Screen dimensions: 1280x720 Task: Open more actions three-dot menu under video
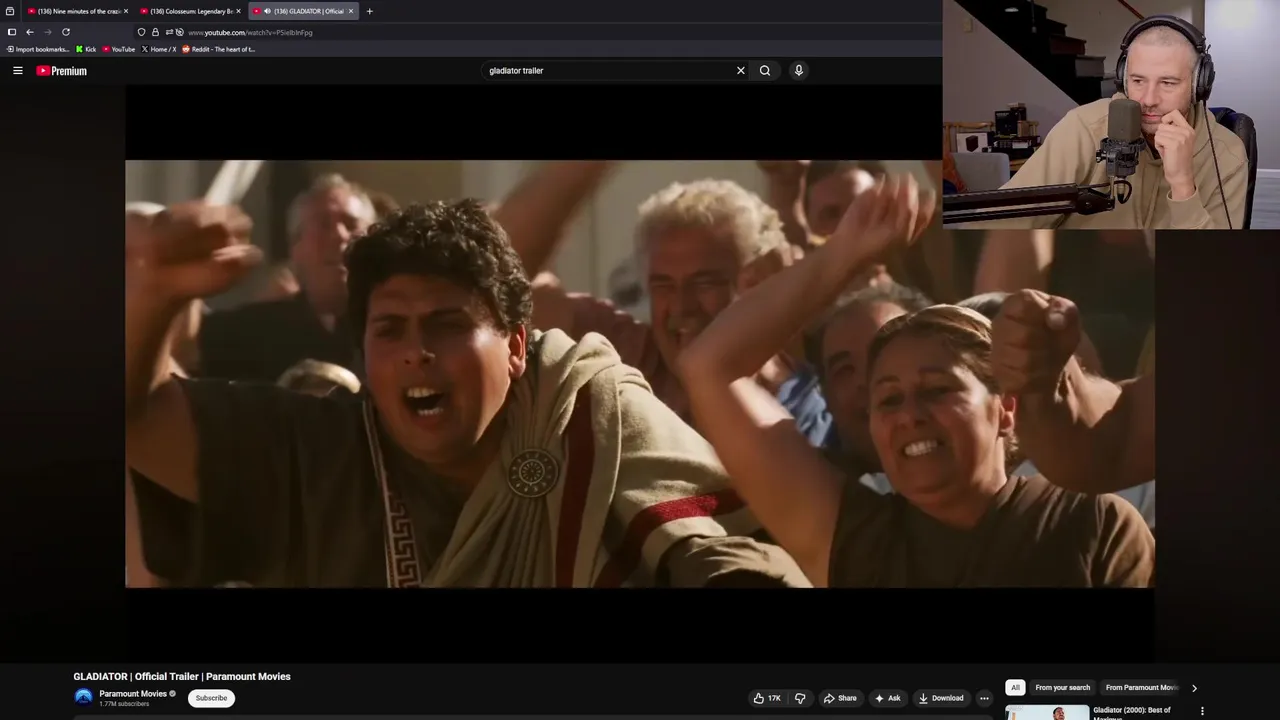tap(984, 698)
